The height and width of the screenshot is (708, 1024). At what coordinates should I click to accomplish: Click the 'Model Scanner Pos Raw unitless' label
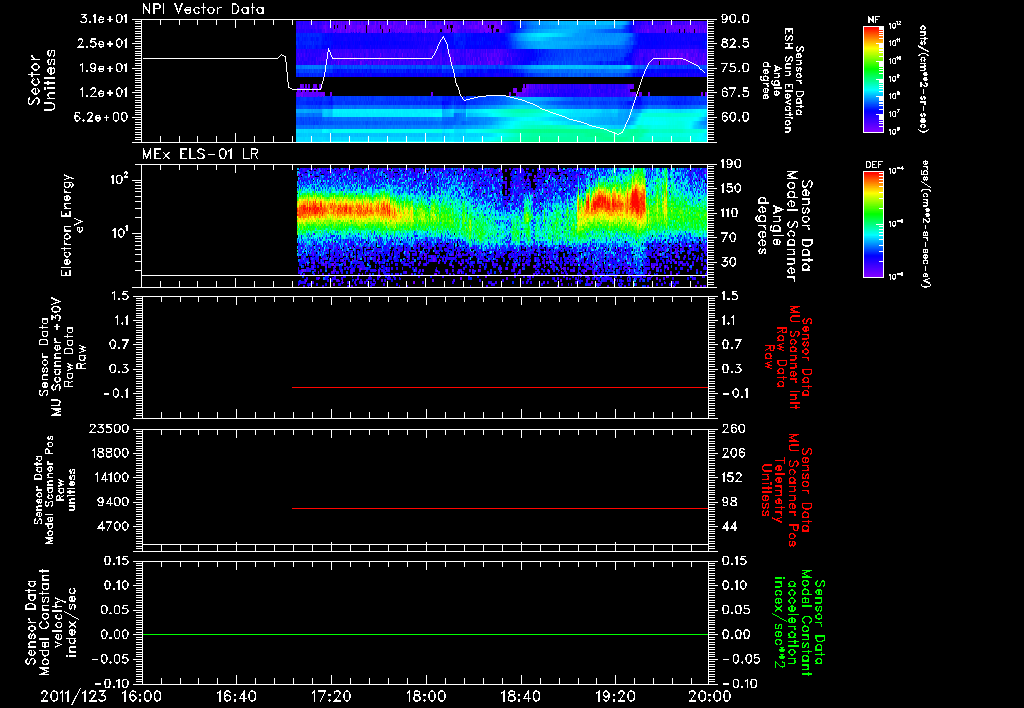[x=61, y=490]
